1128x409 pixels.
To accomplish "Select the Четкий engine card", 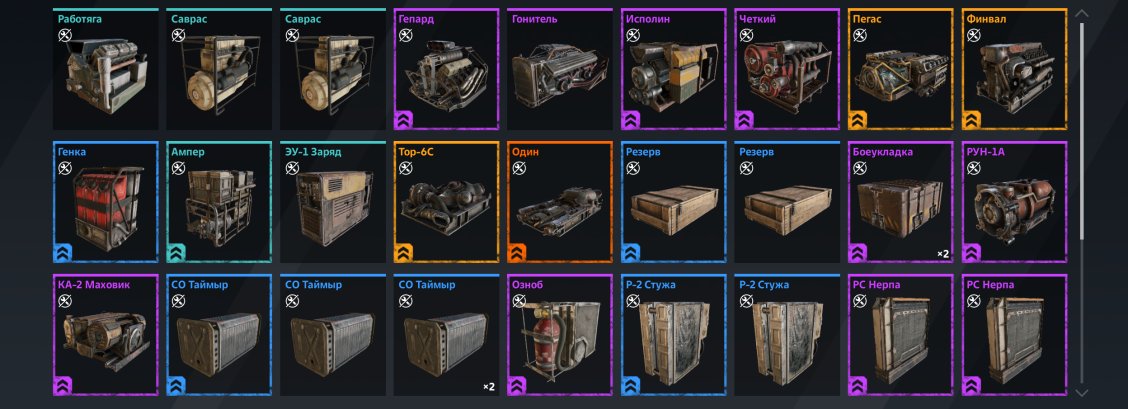I will click(787, 70).
